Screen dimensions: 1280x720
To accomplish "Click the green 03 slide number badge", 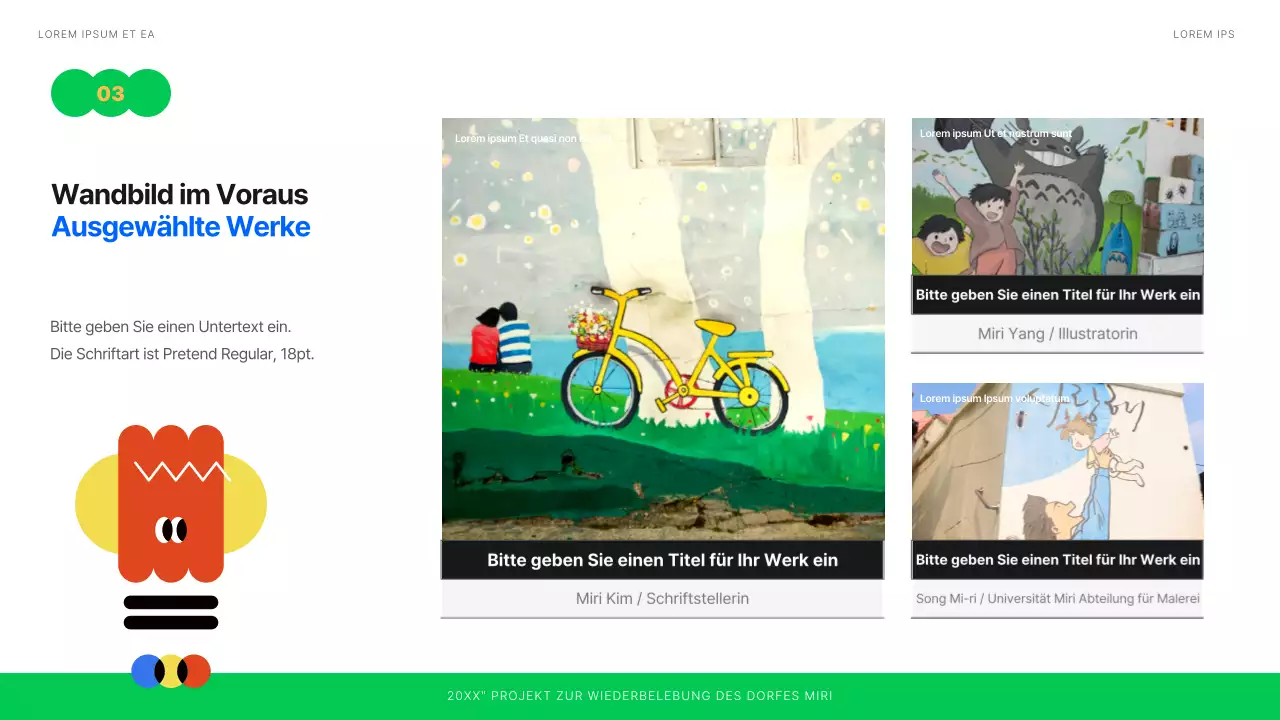I will (111, 93).
